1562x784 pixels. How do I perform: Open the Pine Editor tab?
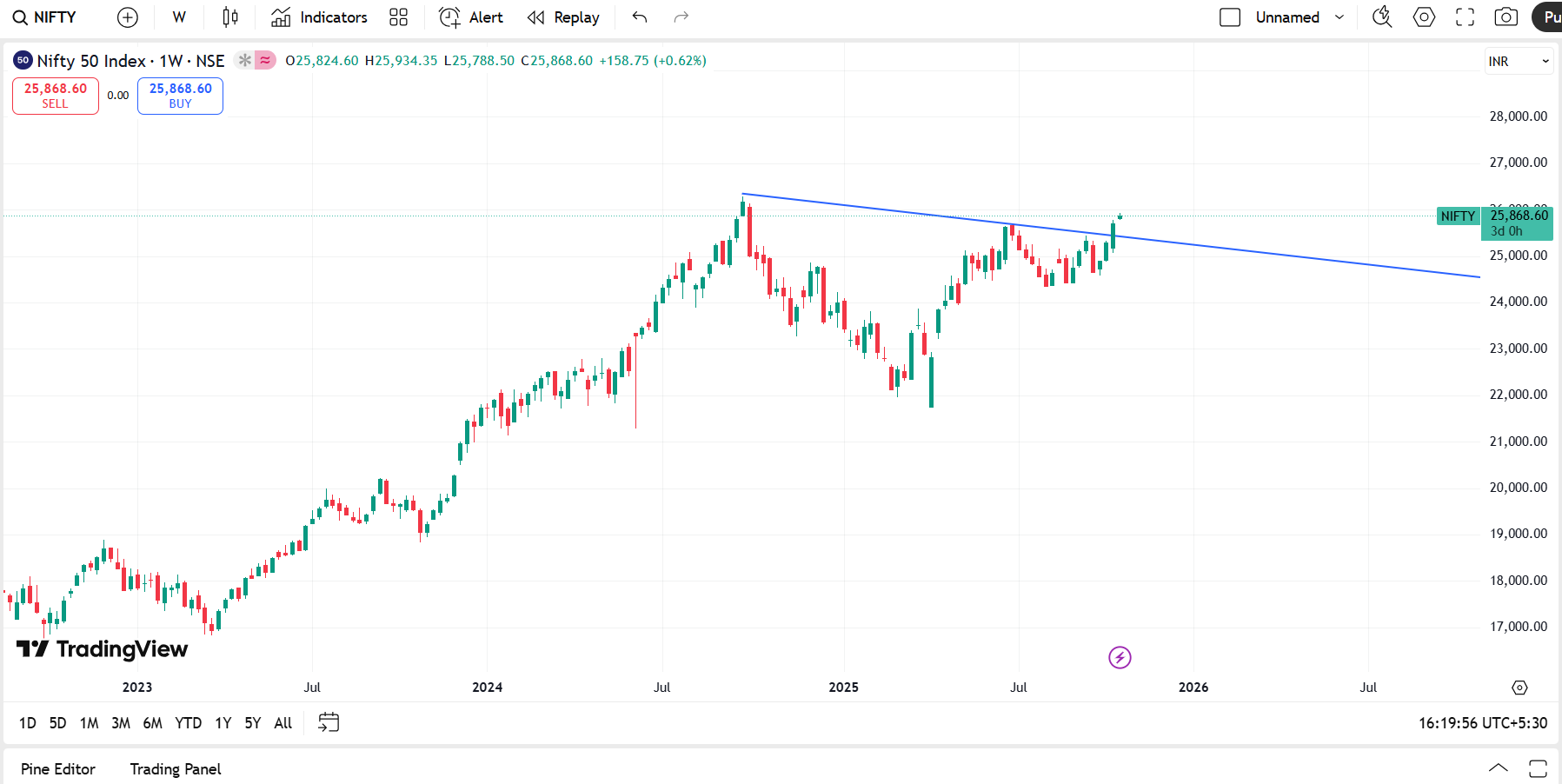[x=58, y=769]
